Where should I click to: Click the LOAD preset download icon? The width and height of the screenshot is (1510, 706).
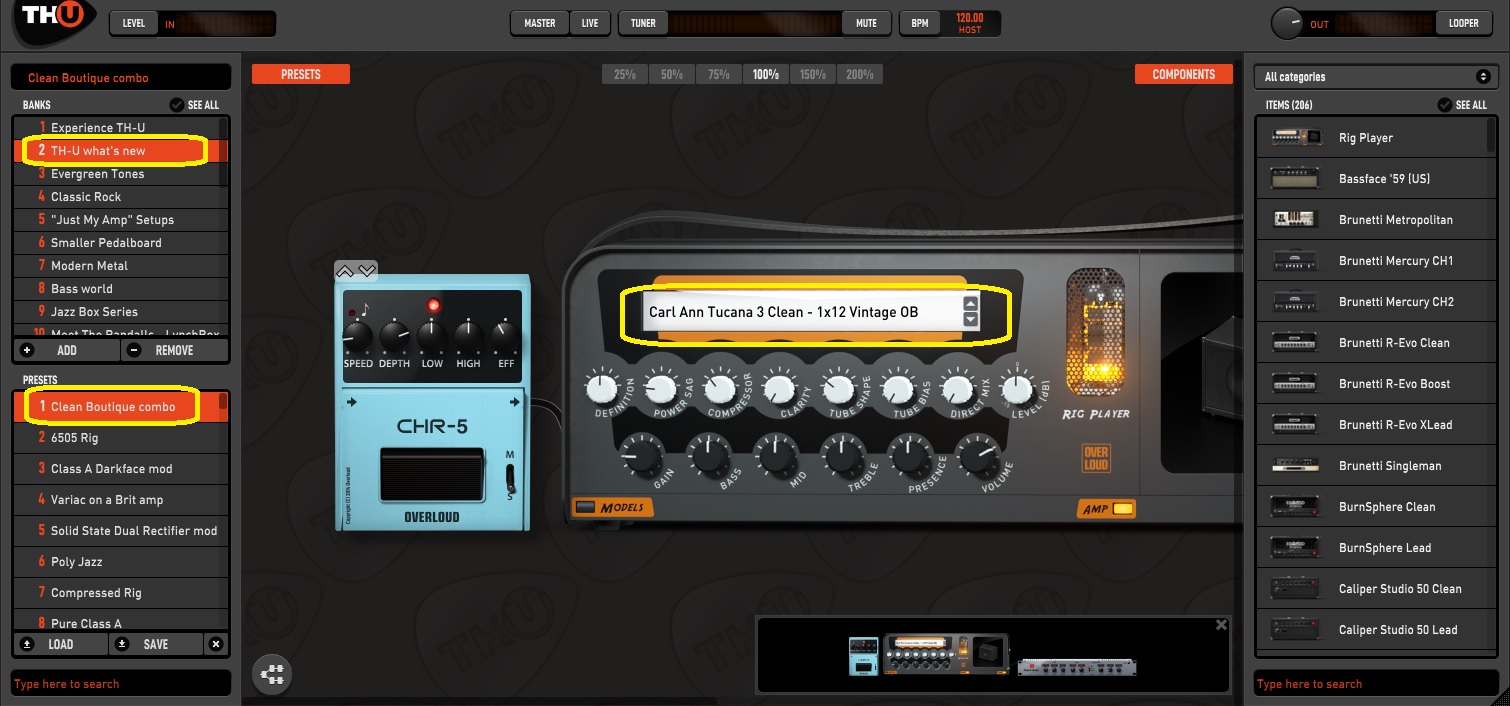click(27, 645)
